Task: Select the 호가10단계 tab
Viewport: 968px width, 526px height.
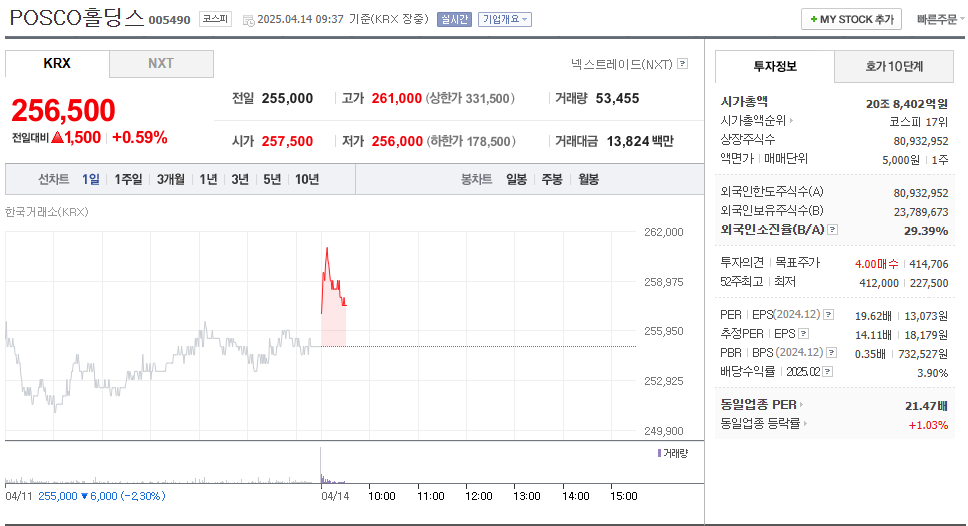Action: pos(894,67)
